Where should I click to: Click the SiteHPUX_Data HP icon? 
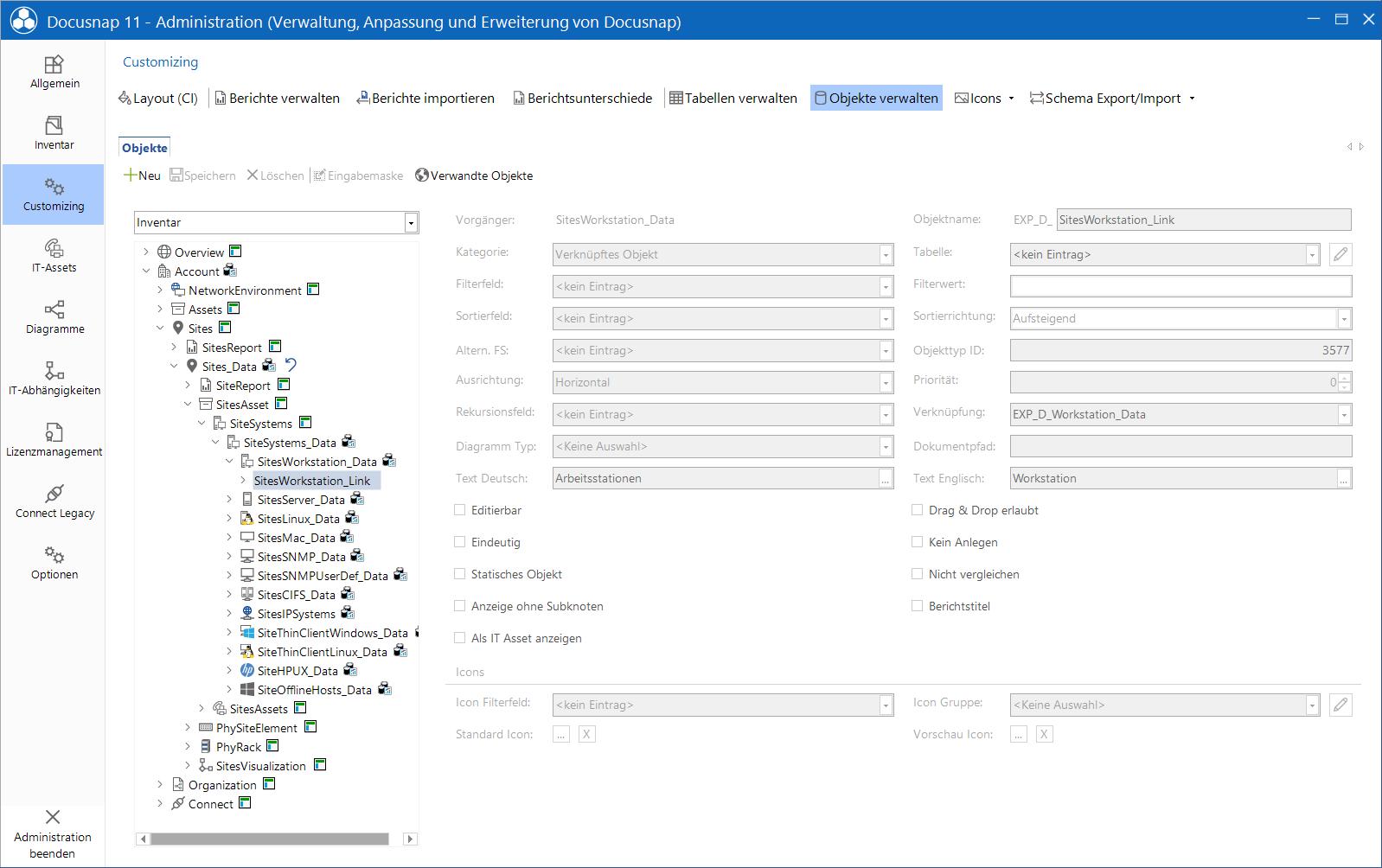247,670
